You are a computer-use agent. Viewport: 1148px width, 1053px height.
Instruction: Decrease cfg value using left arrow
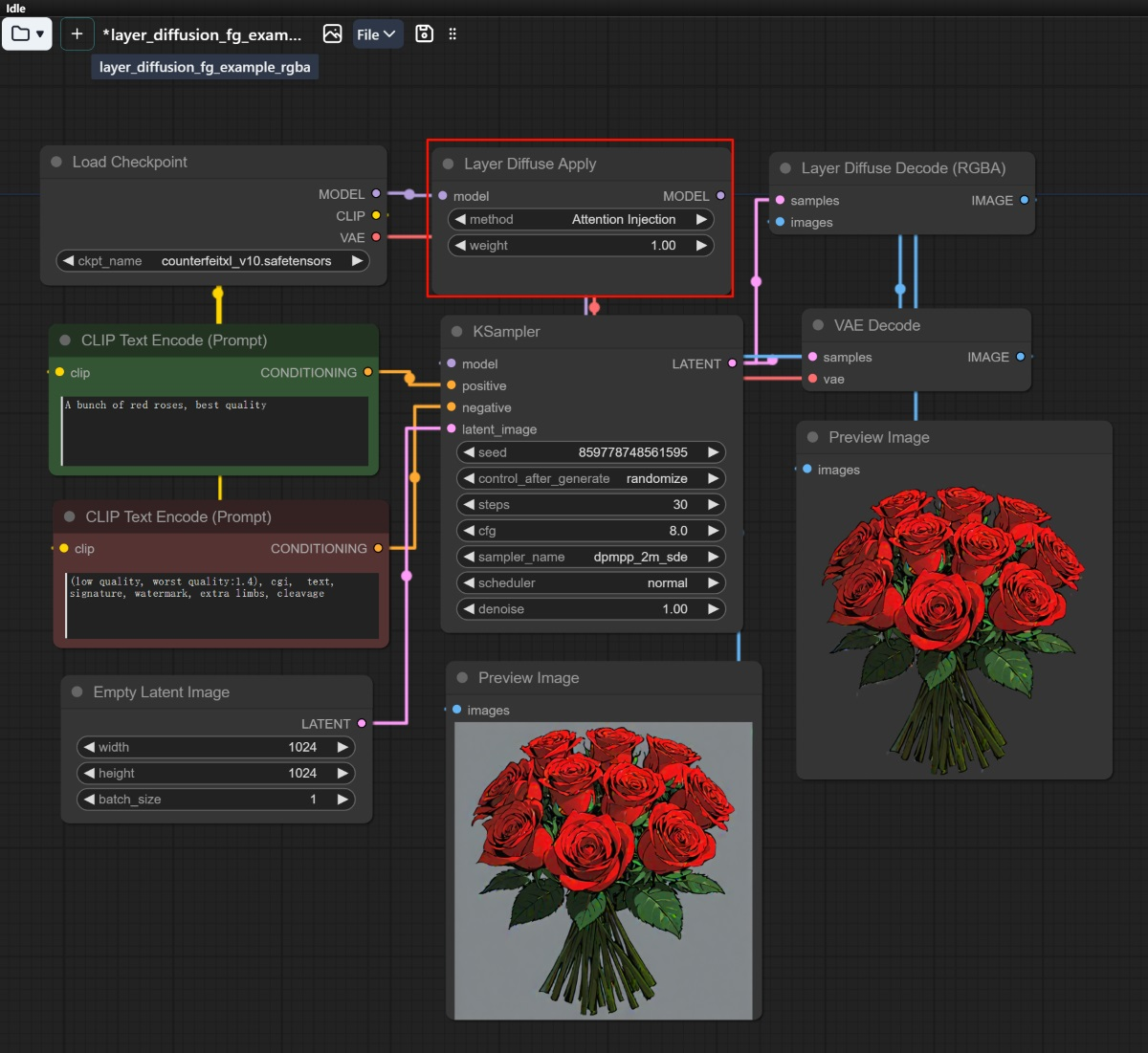469,531
